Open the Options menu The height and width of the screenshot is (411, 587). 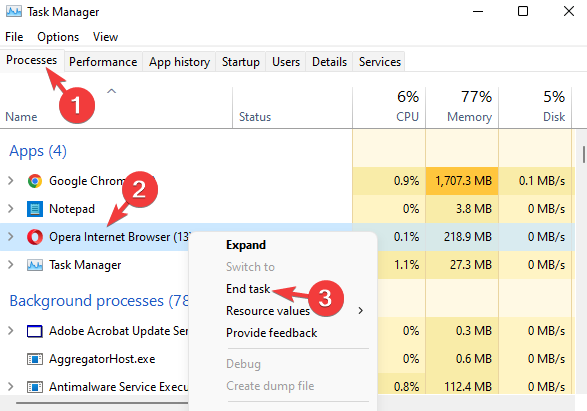click(58, 37)
